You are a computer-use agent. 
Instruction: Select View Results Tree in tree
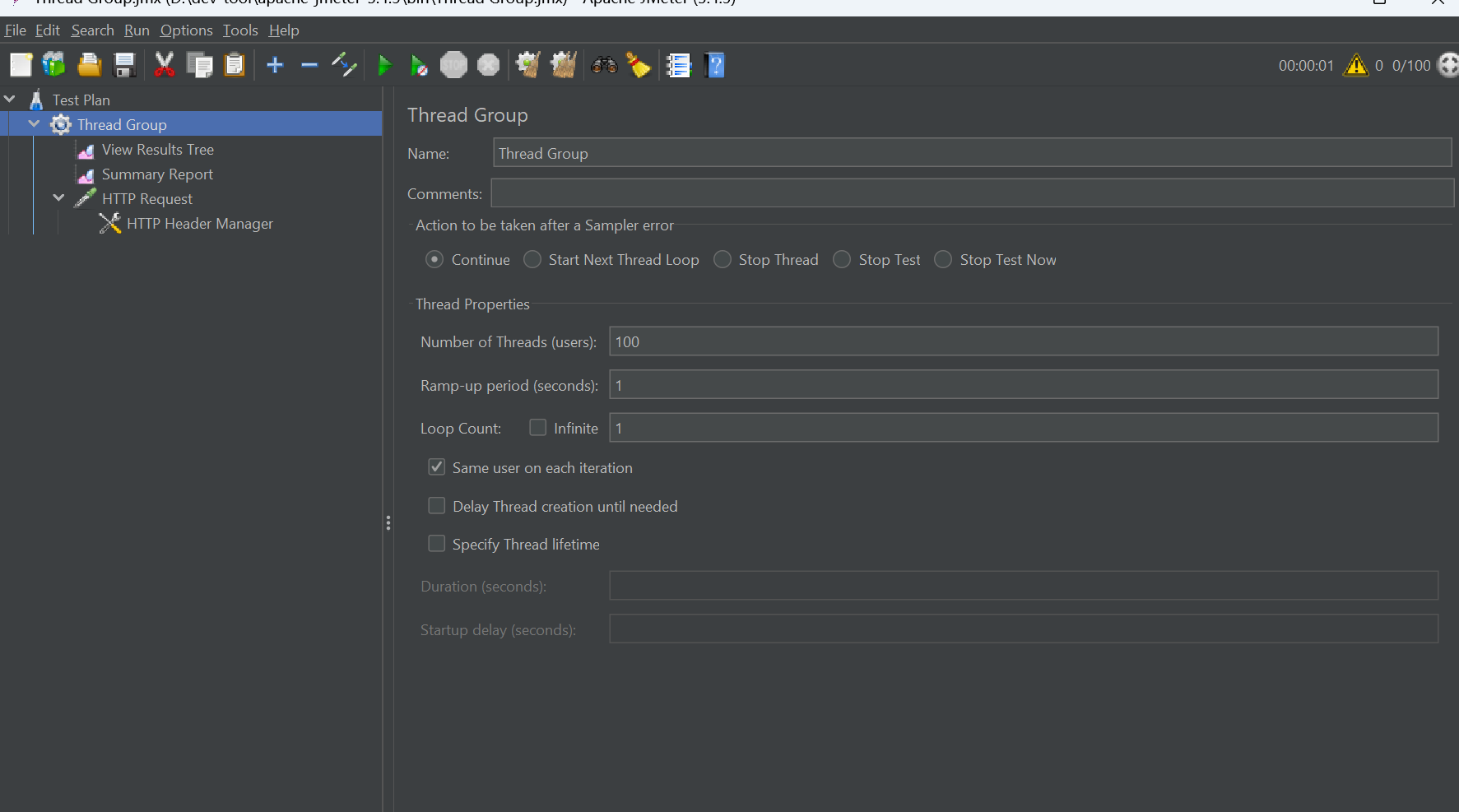(157, 150)
